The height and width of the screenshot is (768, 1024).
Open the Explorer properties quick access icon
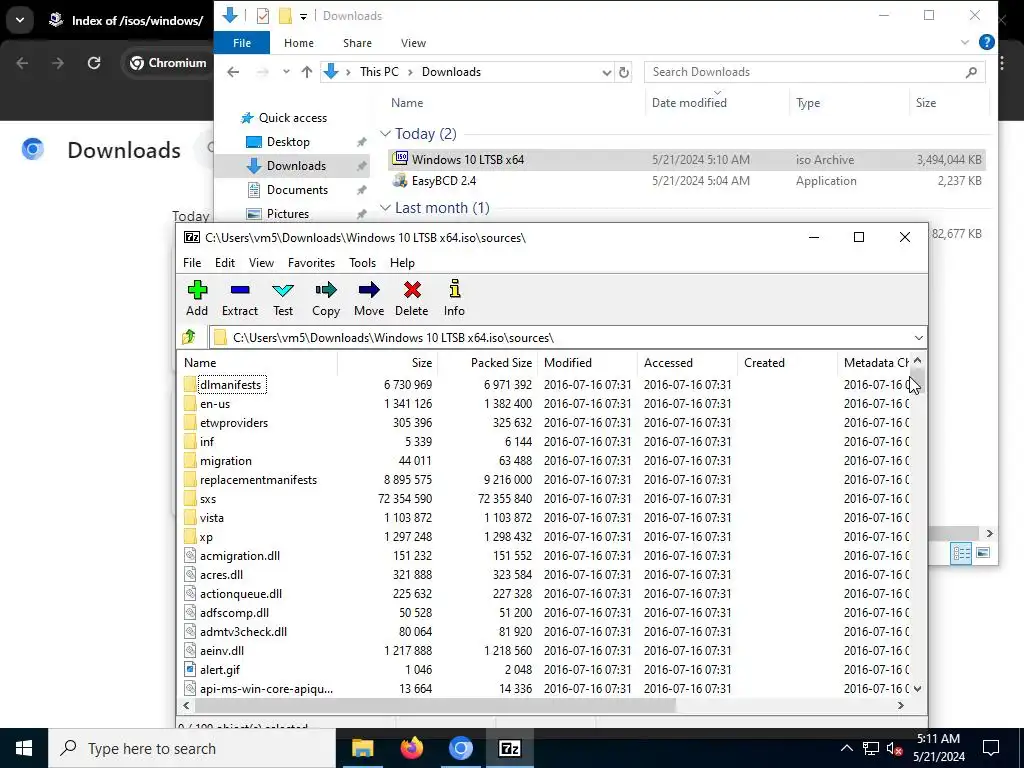(x=263, y=16)
